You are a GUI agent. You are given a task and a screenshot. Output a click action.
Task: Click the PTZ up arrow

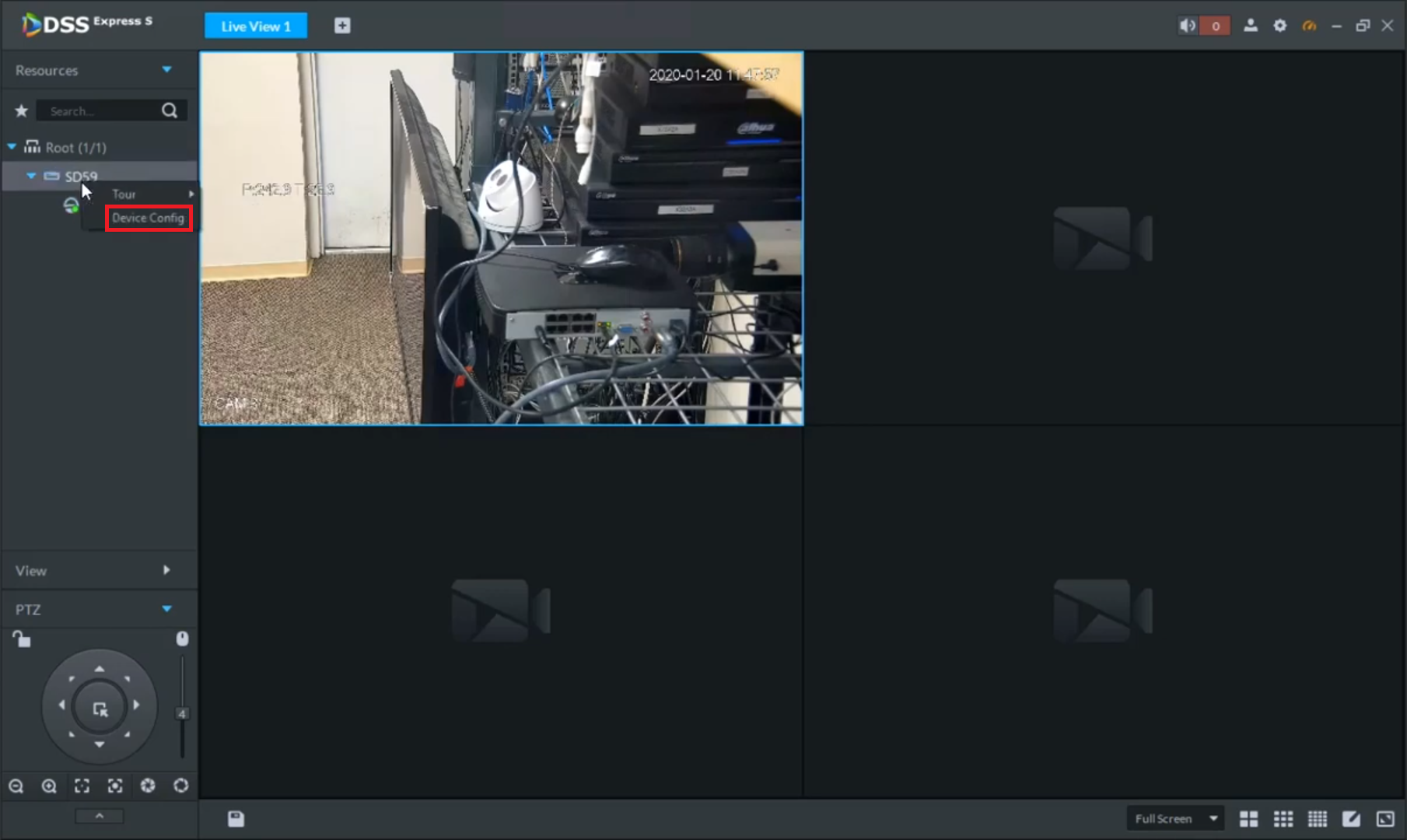(100, 669)
